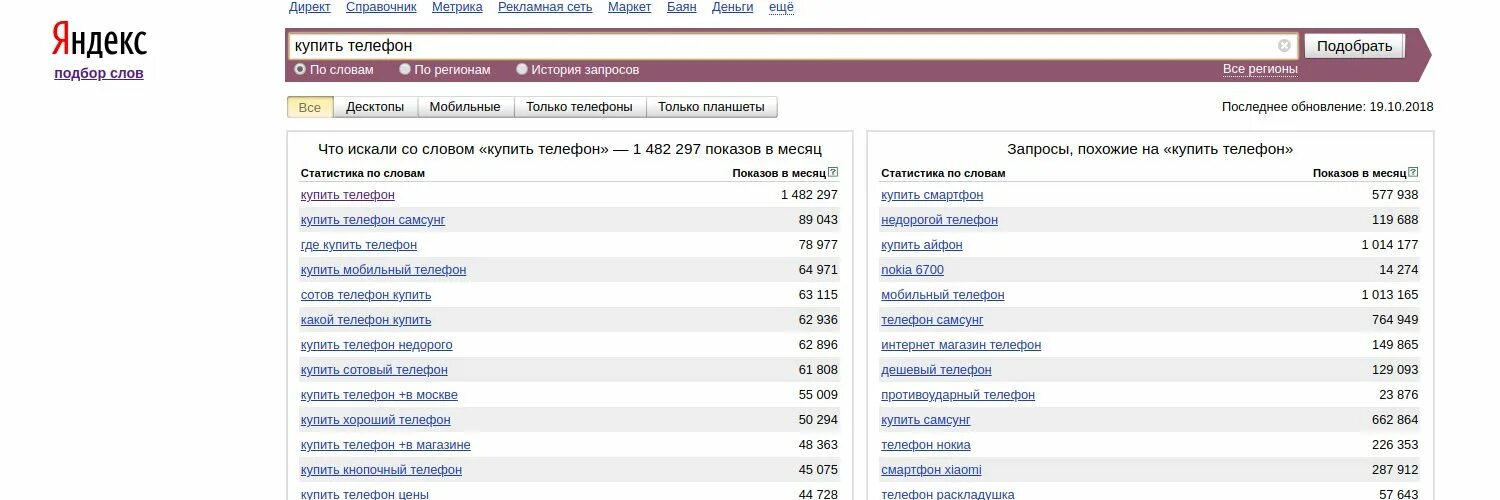The height and width of the screenshot is (500, 1500).
Task: Open the 'купить хороший телефон' link
Action: tap(376, 420)
